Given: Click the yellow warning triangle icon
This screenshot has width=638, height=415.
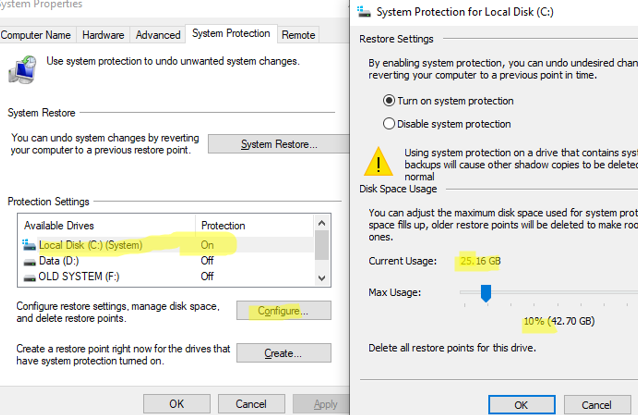Looking at the screenshot, I should pyautogui.click(x=379, y=160).
